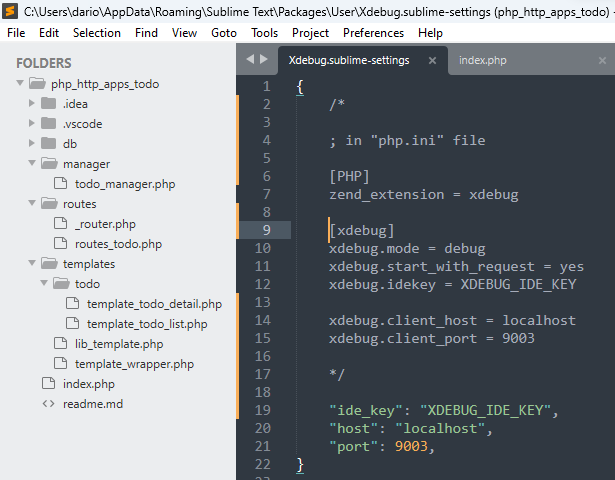Open the Find menu
Viewport: 615px width, 480px height.
[x=146, y=33]
